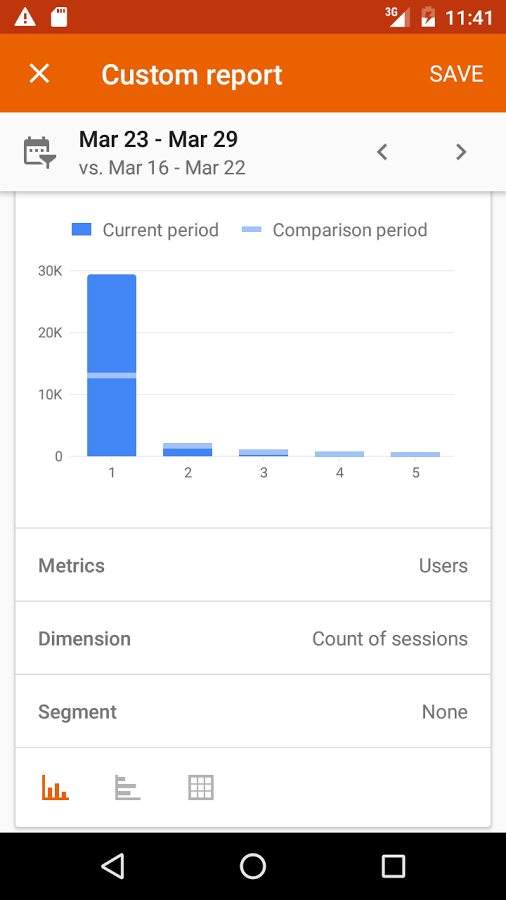
Task: Toggle Current period legend entry
Action: (145, 230)
